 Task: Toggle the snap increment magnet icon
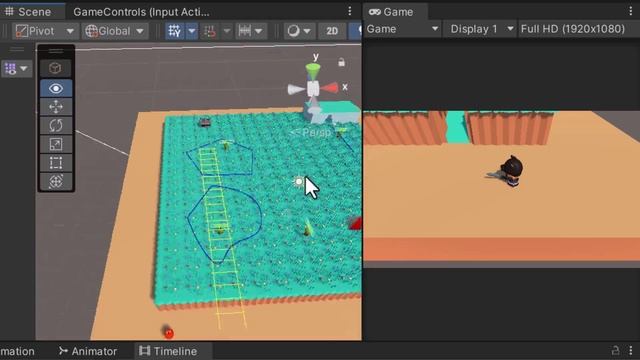[x=210, y=31]
